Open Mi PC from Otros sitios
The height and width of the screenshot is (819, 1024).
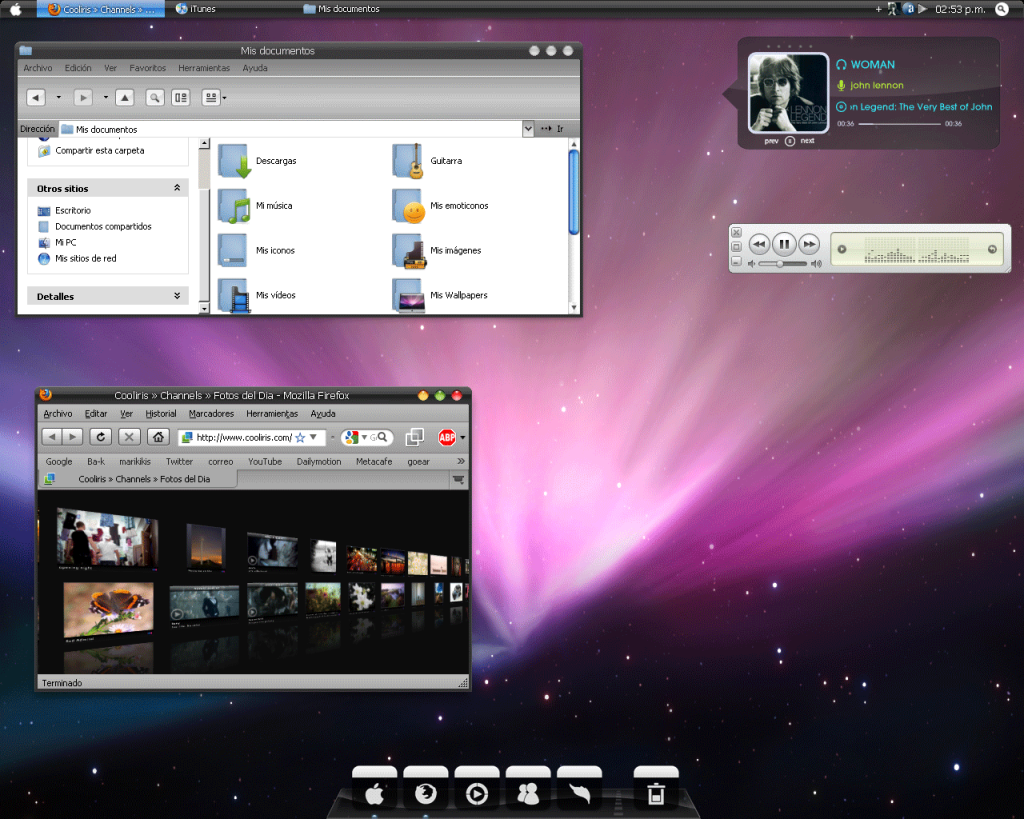click(x=65, y=242)
